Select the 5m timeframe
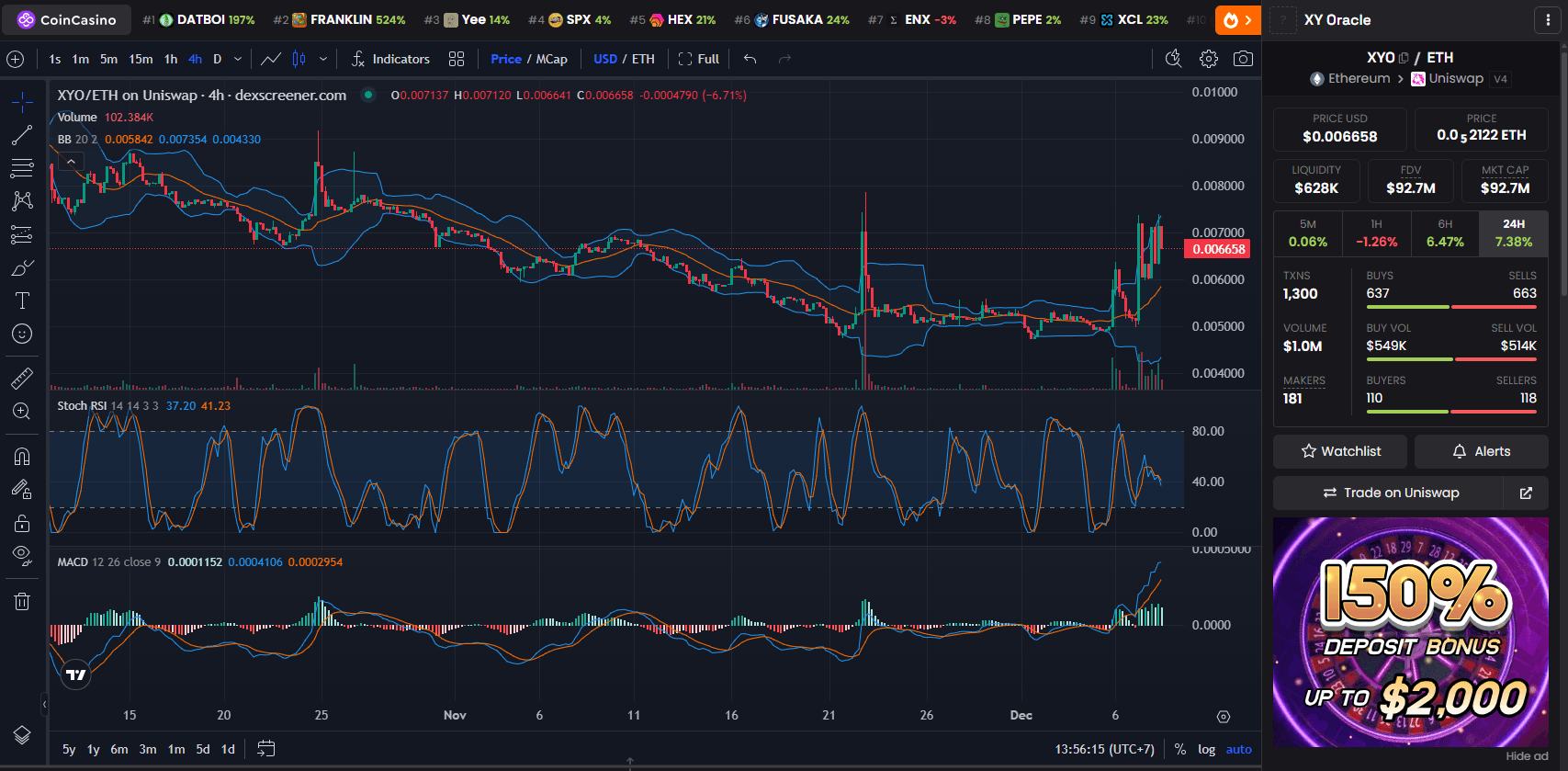This screenshot has height=771, width=1568. pyautogui.click(x=108, y=59)
